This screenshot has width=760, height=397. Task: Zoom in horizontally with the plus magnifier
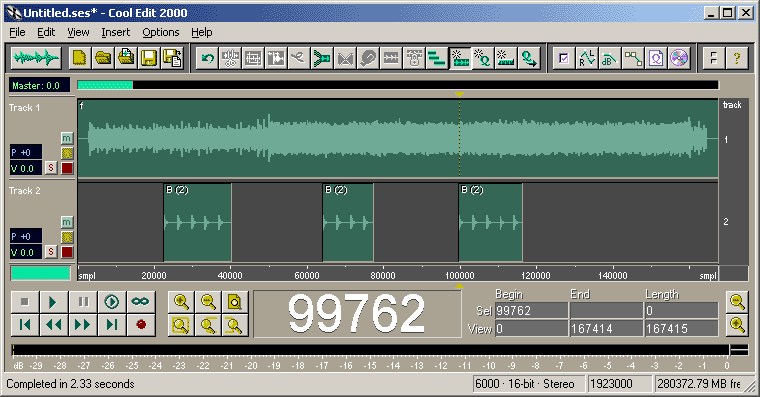tap(181, 302)
